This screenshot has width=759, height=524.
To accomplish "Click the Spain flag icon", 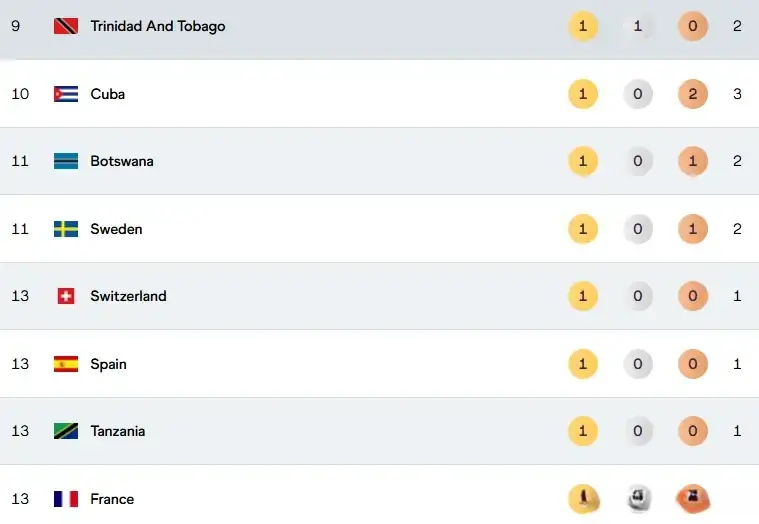I will coord(66,364).
